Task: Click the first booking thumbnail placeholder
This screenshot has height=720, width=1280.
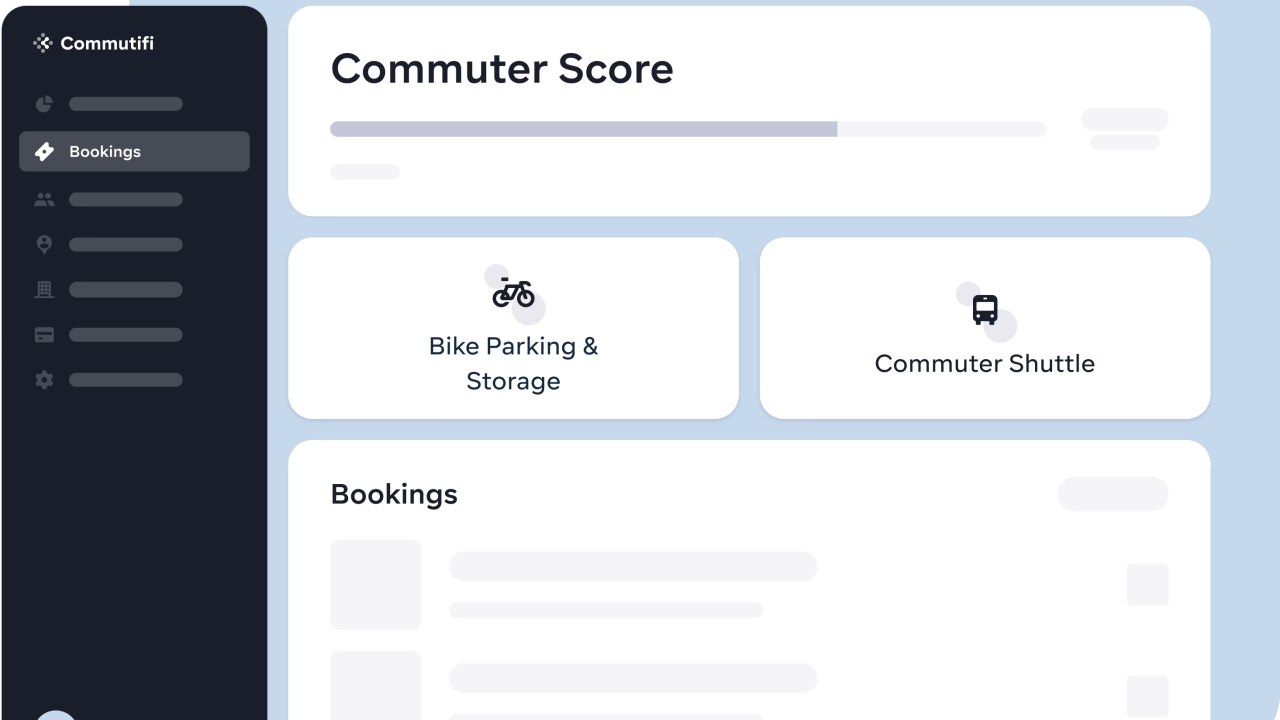Action: 375,585
